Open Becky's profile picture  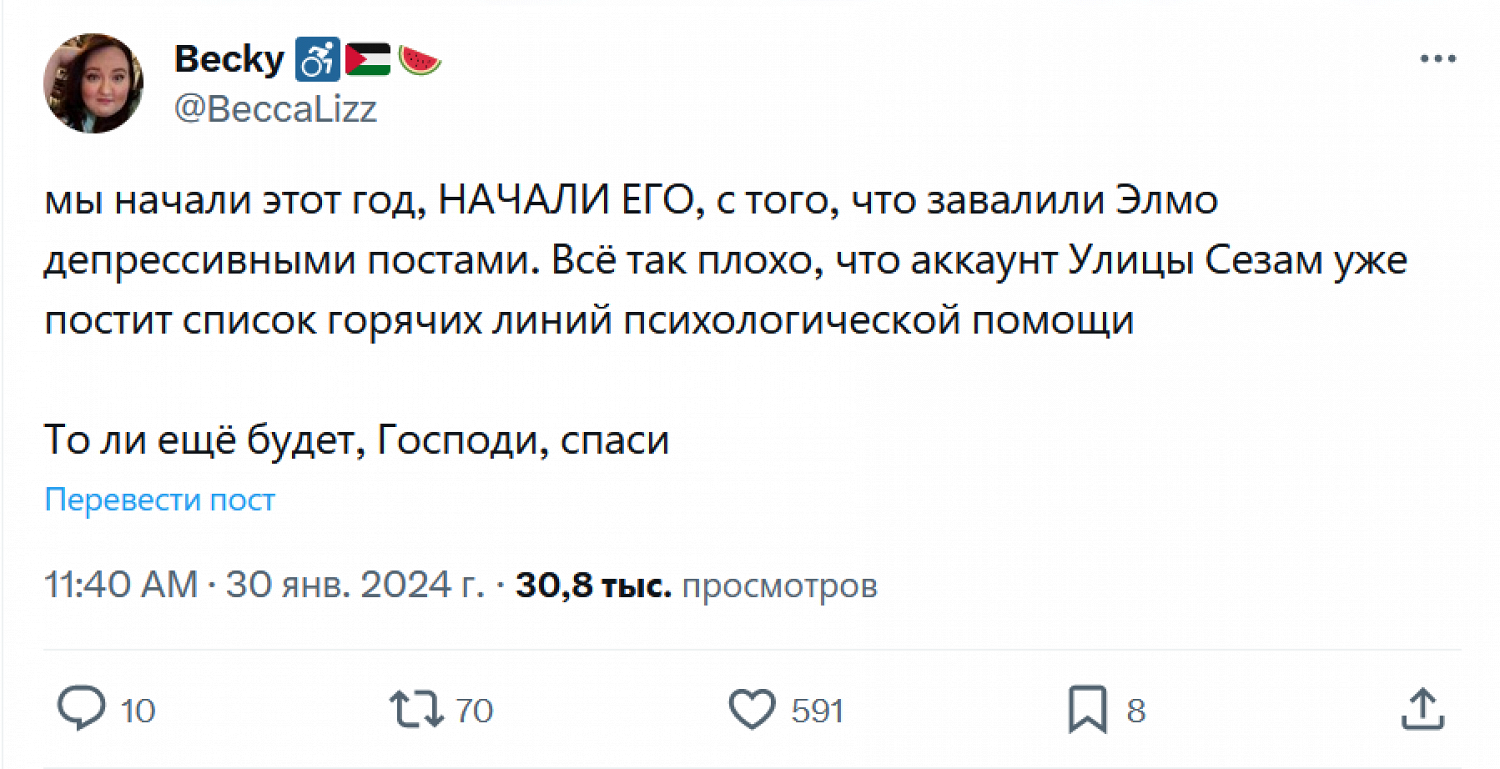(93, 83)
